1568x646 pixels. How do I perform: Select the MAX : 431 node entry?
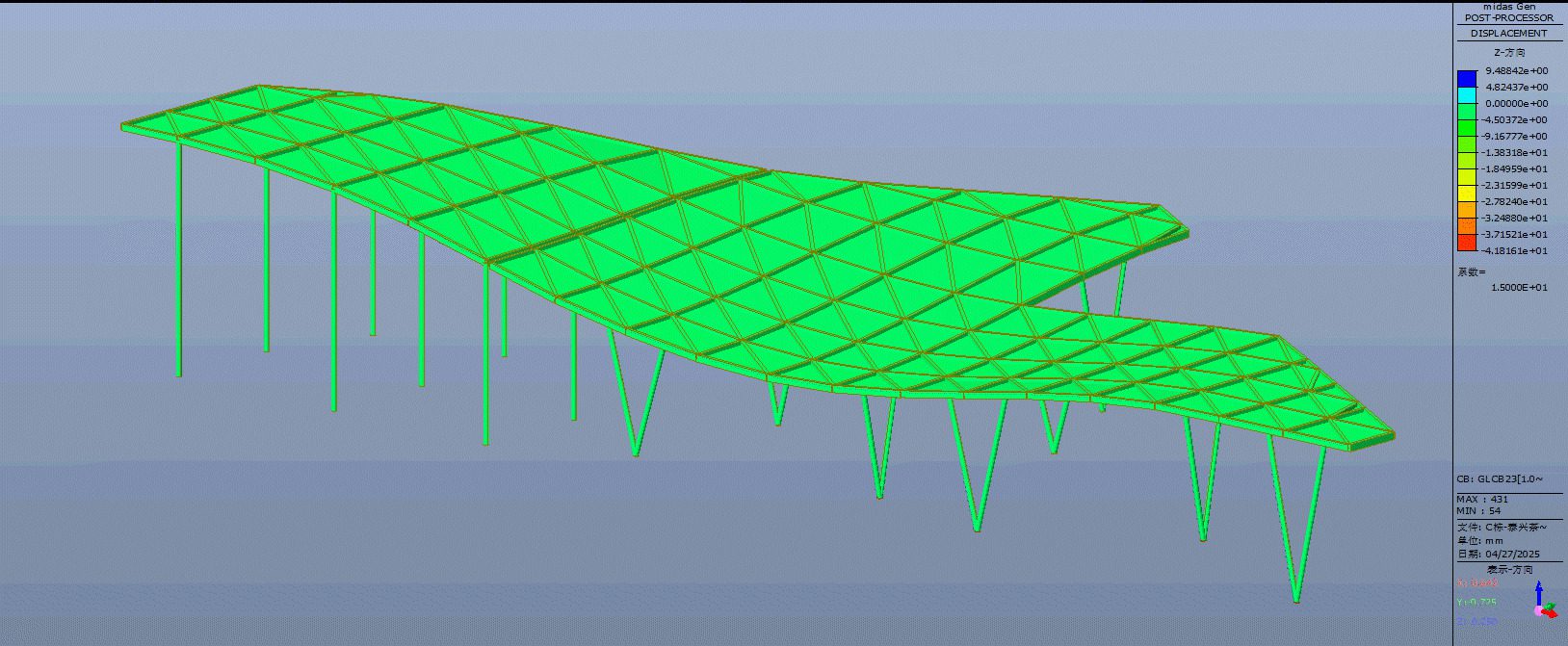tap(1482, 500)
